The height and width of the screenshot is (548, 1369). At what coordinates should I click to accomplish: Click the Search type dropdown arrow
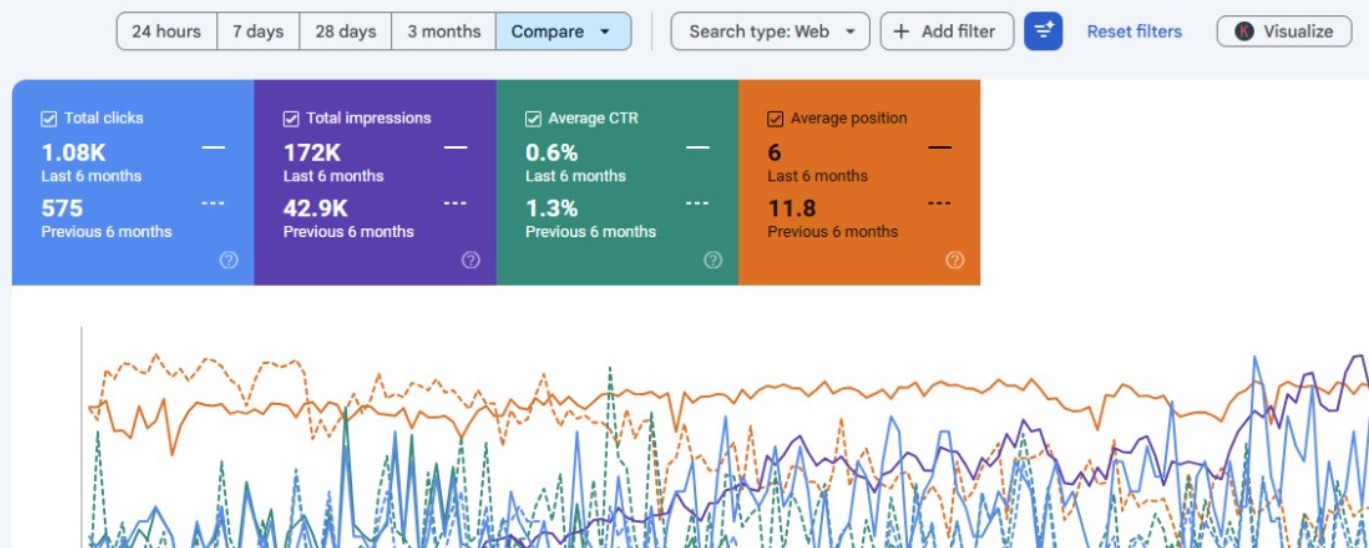pos(850,32)
